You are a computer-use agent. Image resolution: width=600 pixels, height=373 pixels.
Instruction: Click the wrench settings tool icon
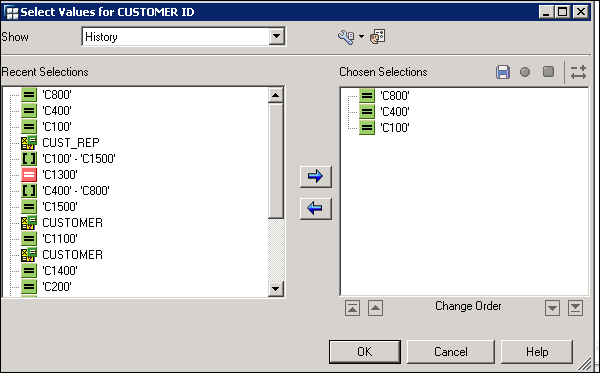click(x=346, y=37)
